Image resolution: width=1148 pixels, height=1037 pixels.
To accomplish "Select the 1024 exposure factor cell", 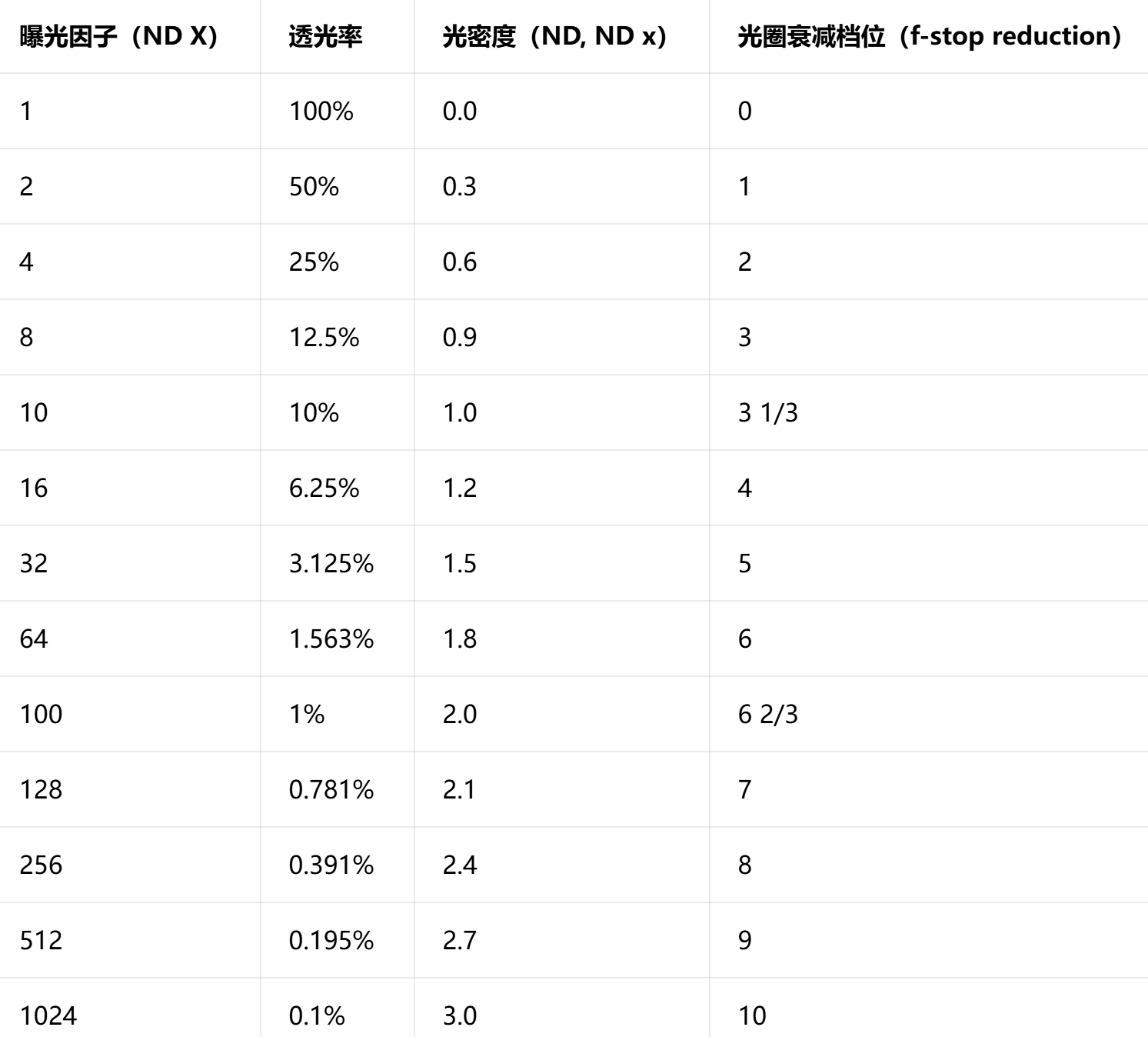I will click(x=48, y=1016).
